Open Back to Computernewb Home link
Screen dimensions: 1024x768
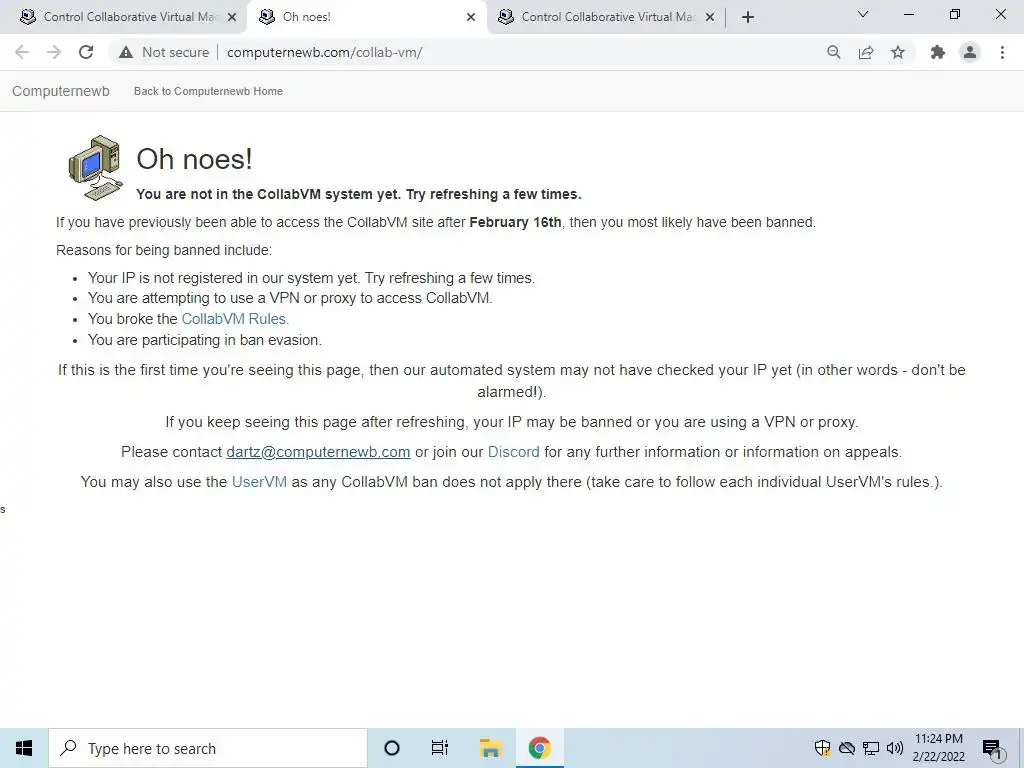(208, 91)
